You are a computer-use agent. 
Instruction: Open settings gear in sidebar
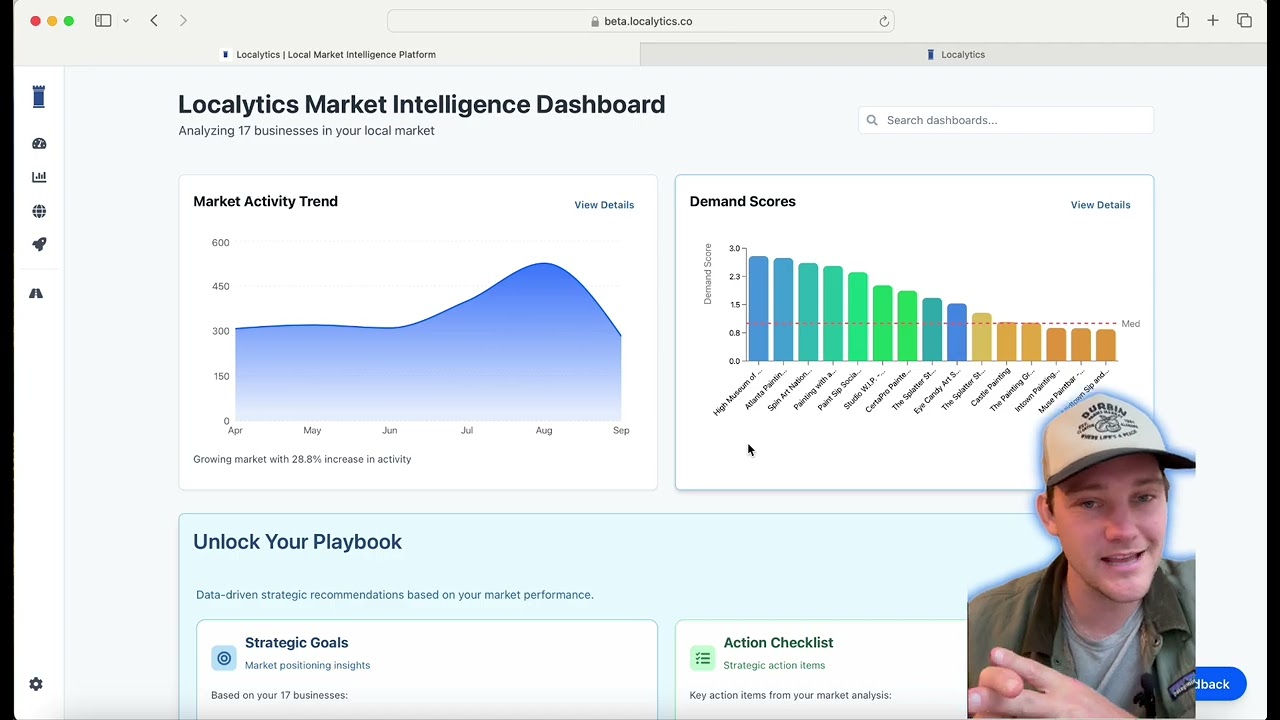(36, 684)
